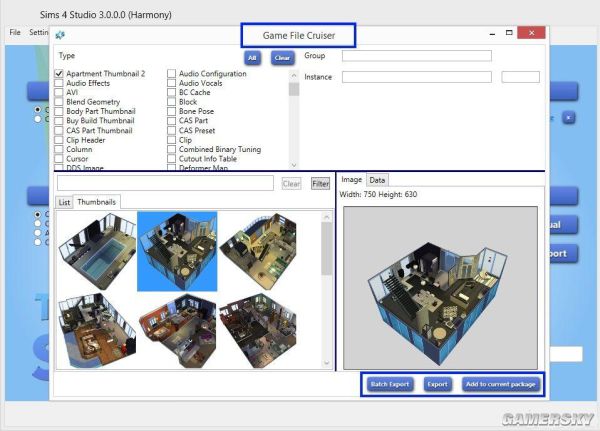Check Buy Build Thumbnail type
600x431 pixels.
click(x=59, y=121)
